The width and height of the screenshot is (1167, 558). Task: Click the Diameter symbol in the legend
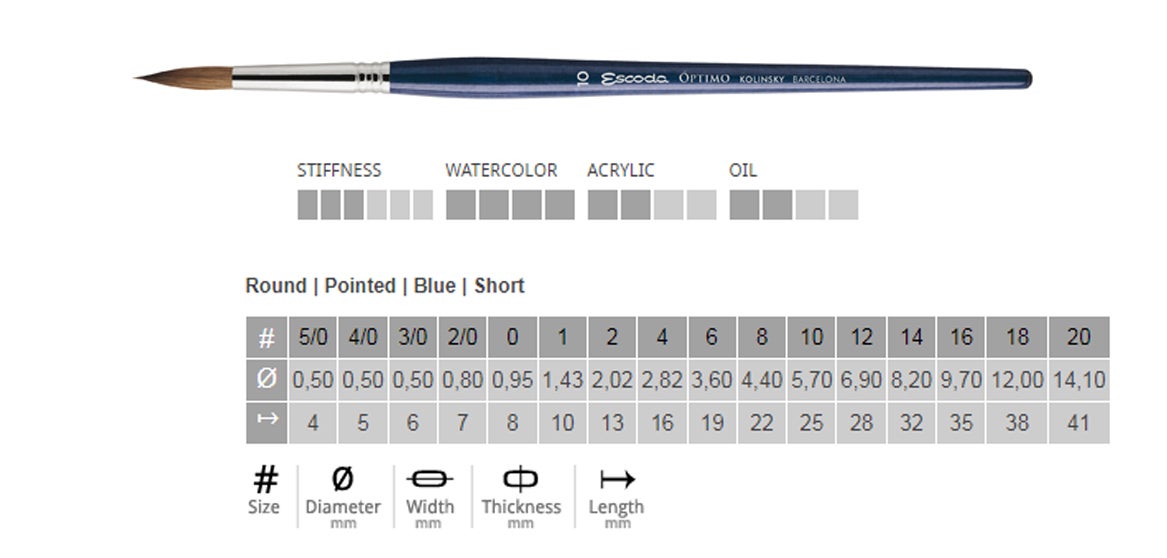(x=342, y=479)
